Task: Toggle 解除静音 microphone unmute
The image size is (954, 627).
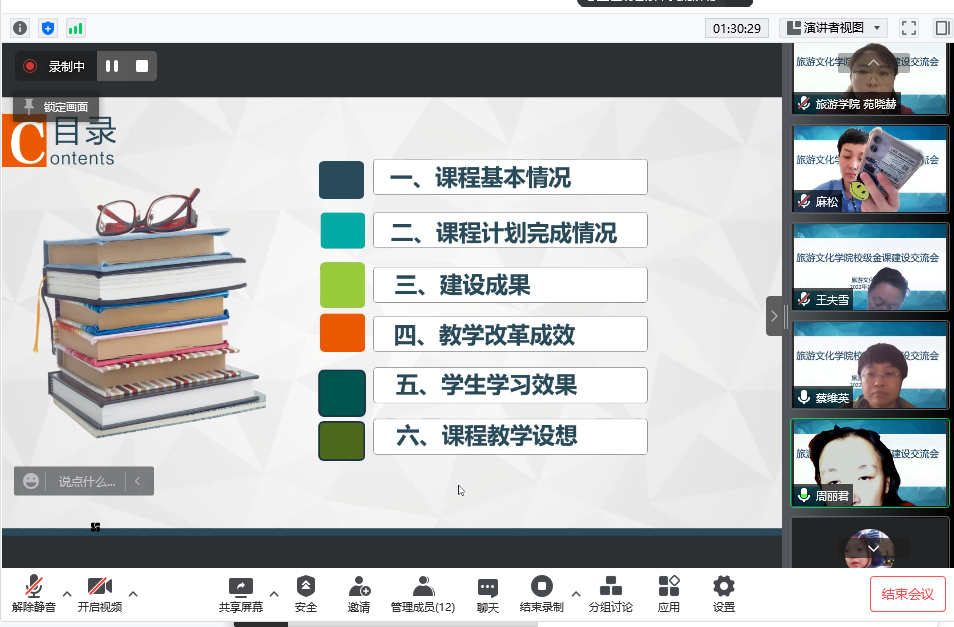Action: 34,588
